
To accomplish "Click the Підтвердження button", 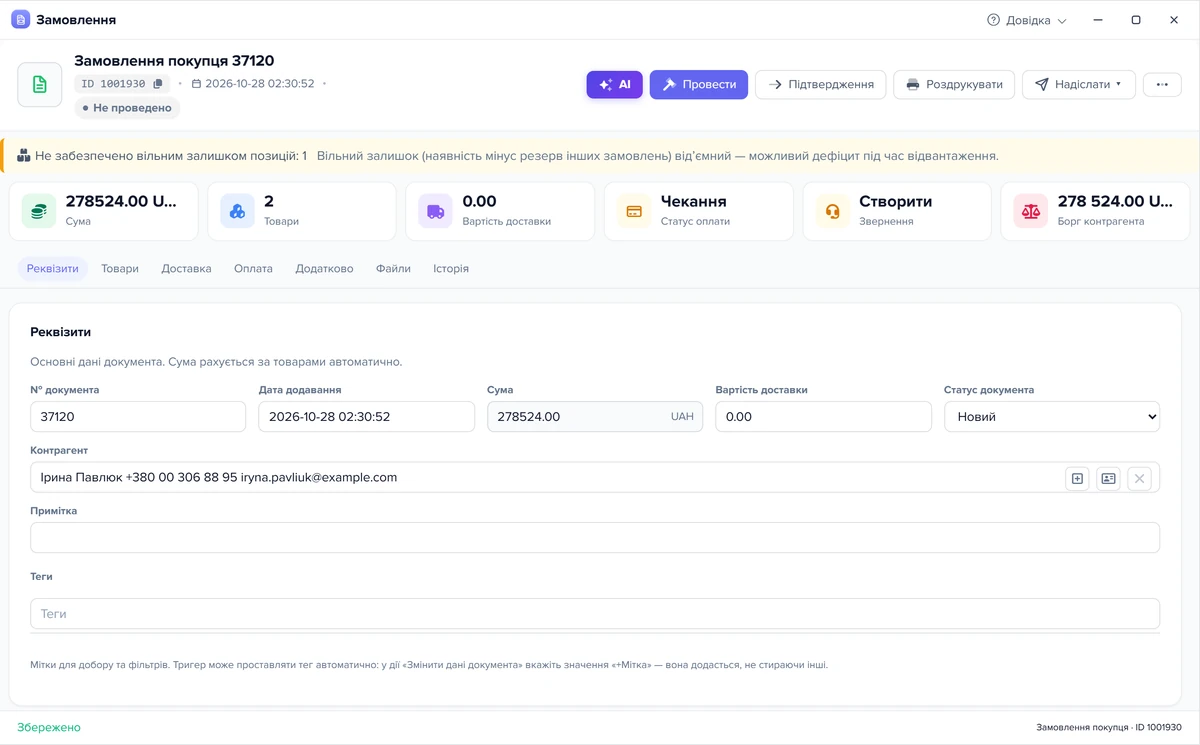I will click(821, 85).
